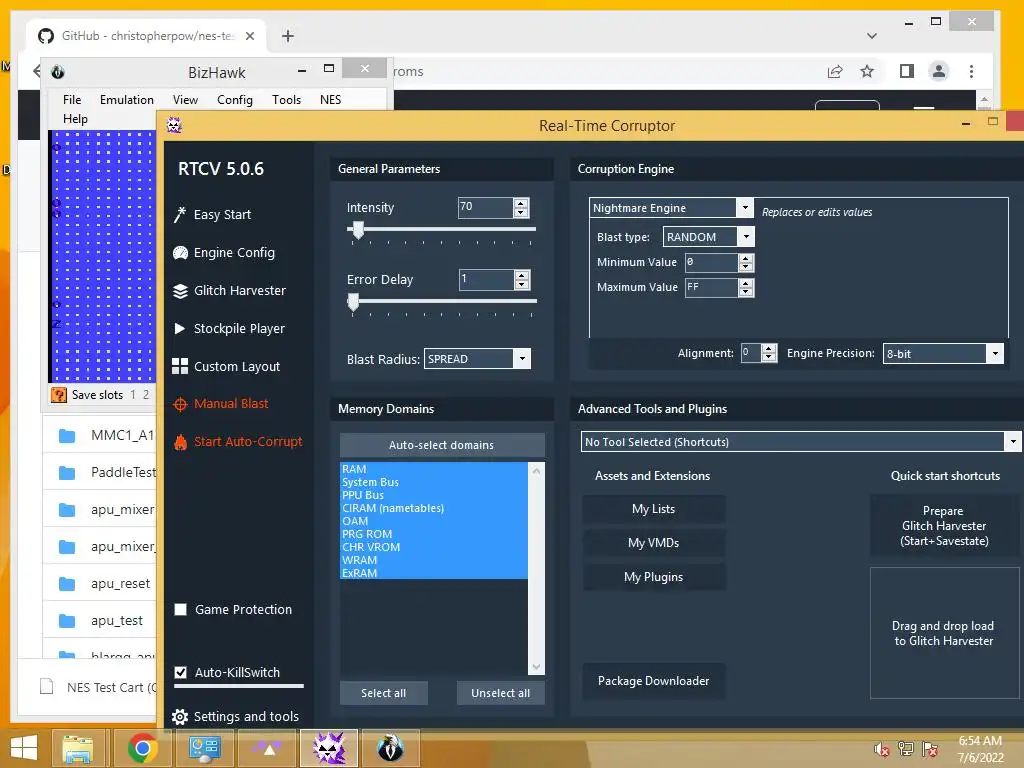This screenshot has height=768, width=1024.
Task: Click Chrome share page icon
Action: click(835, 71)
